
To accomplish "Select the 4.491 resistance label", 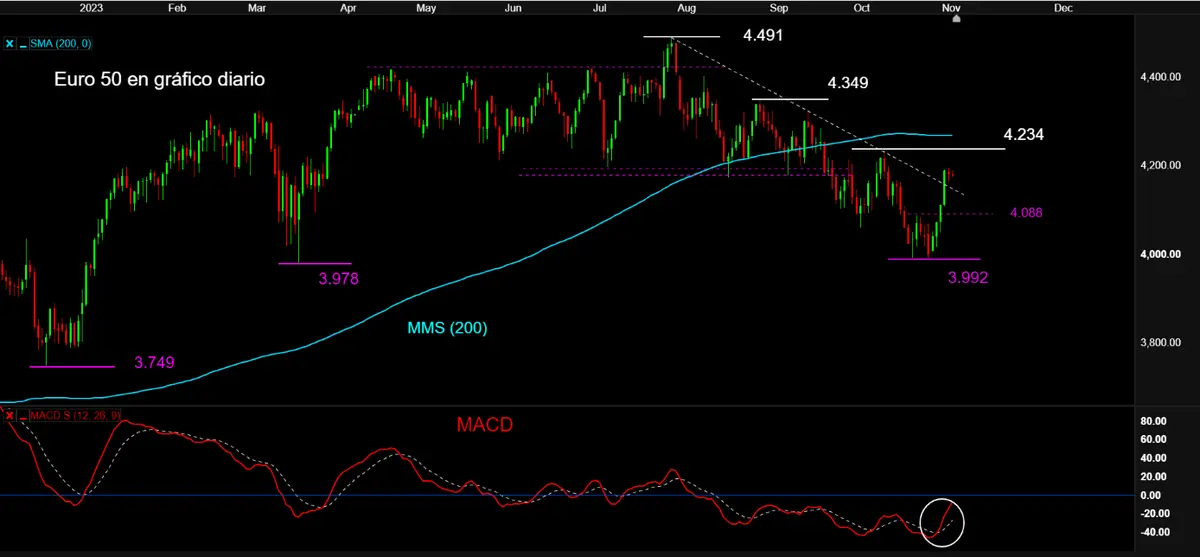I will point(763,35).
